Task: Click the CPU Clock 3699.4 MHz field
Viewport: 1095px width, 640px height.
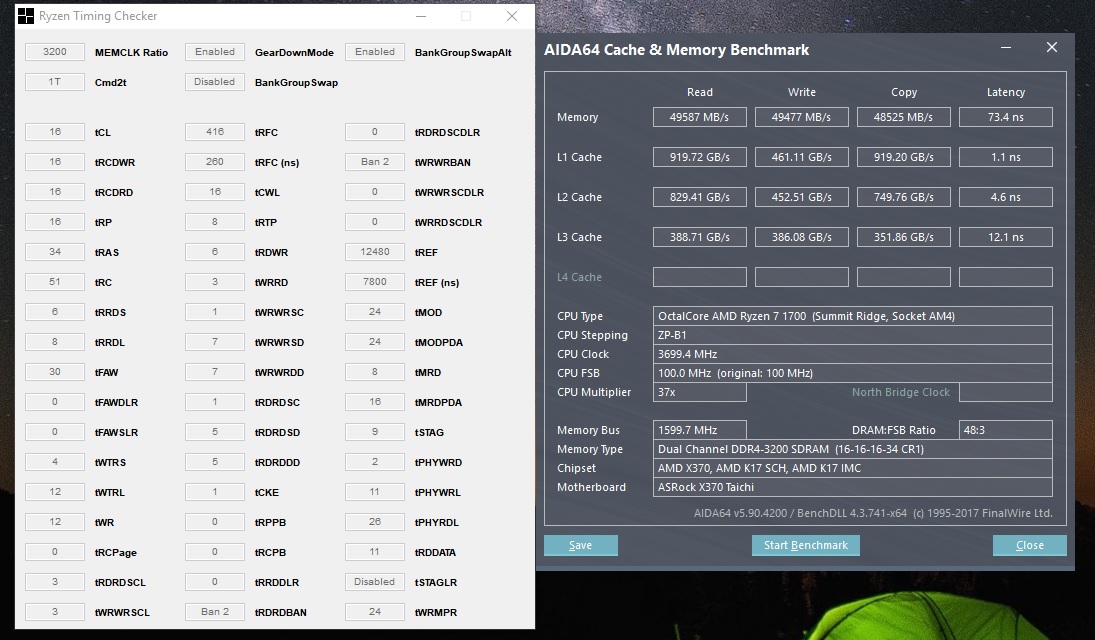Action: [x=853, y=354]
